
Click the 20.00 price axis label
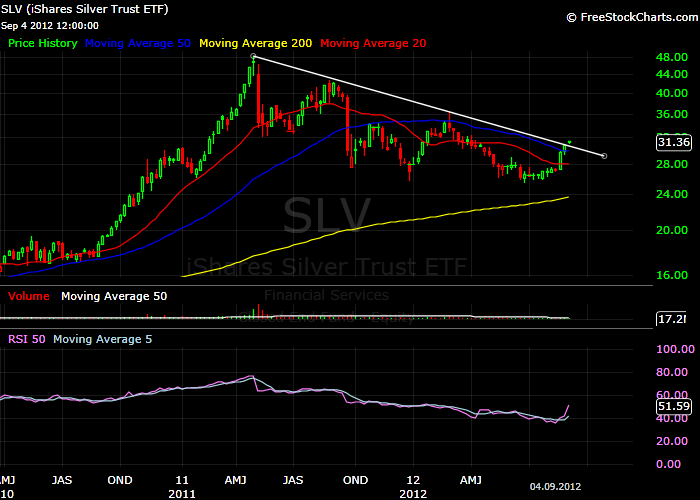pos(671,230)
